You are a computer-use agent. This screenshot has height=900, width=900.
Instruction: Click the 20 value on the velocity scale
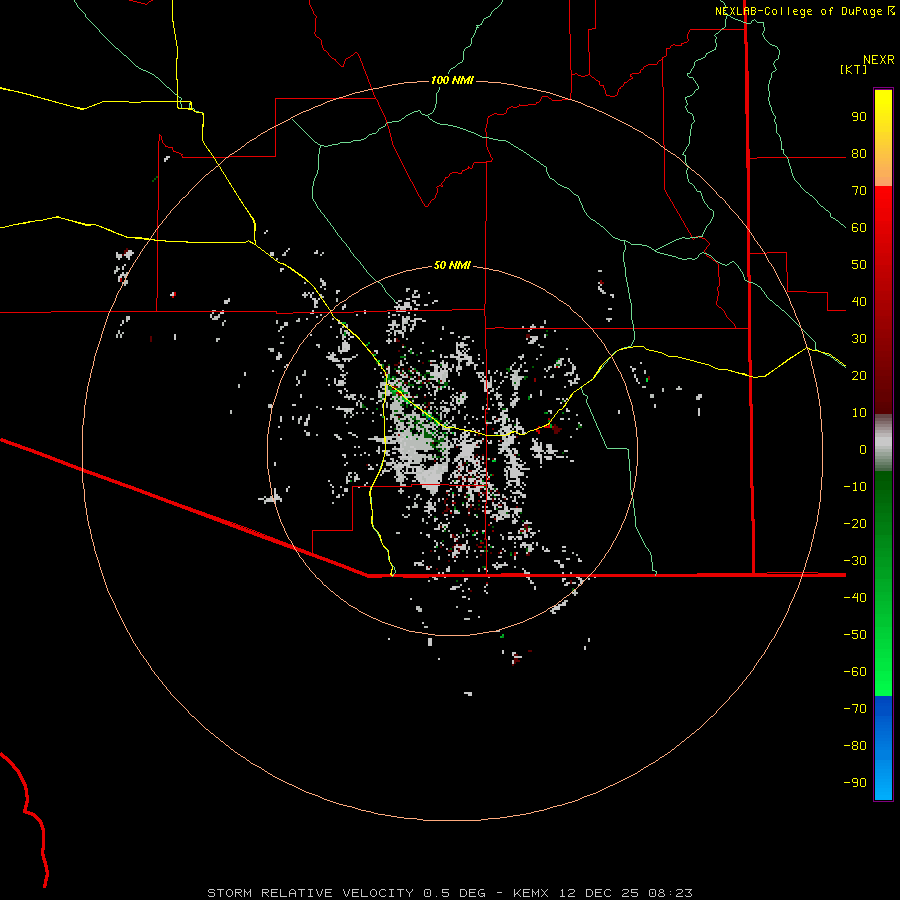click(859, 375)
